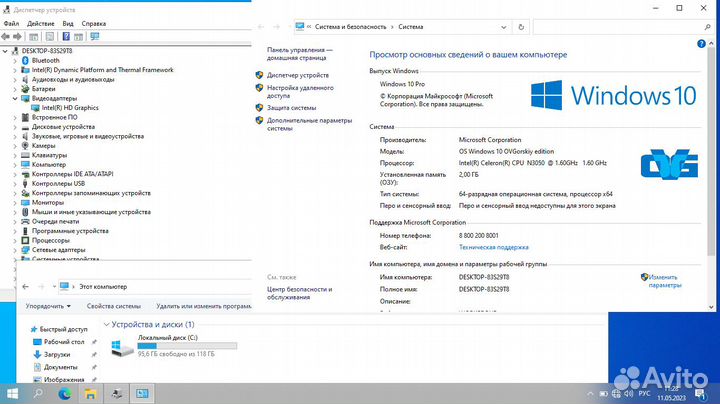Collapse Устройства и диски group
This screenshot has height=404, width=720.
click(107, 325)
